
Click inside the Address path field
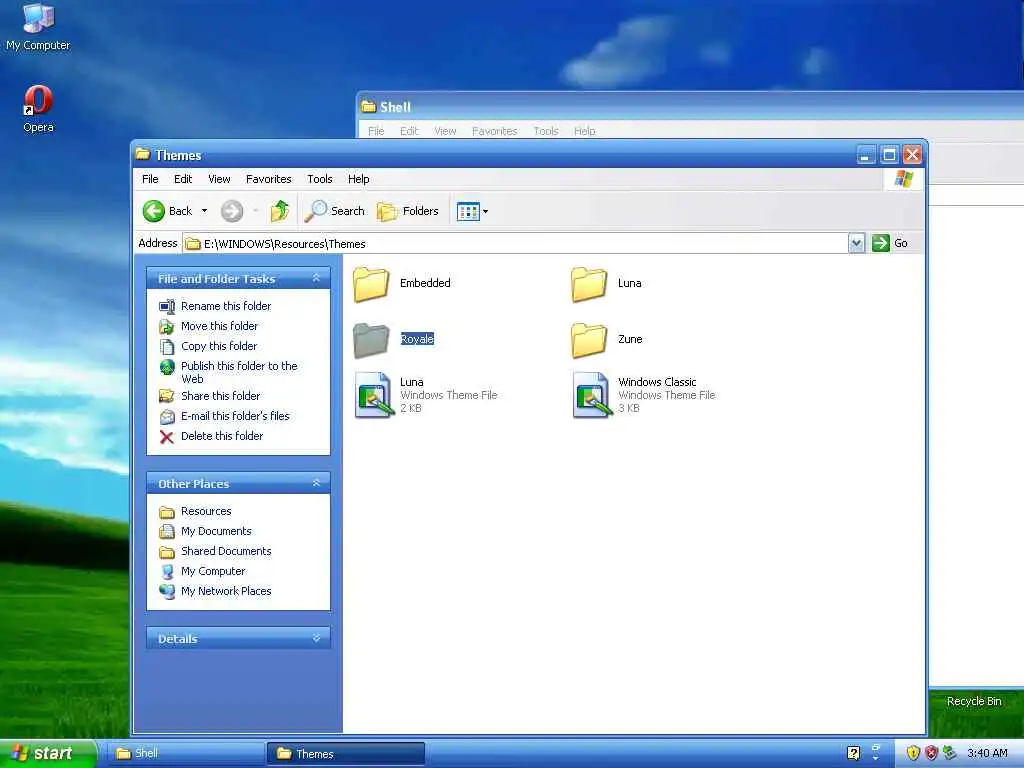[515, 244]
